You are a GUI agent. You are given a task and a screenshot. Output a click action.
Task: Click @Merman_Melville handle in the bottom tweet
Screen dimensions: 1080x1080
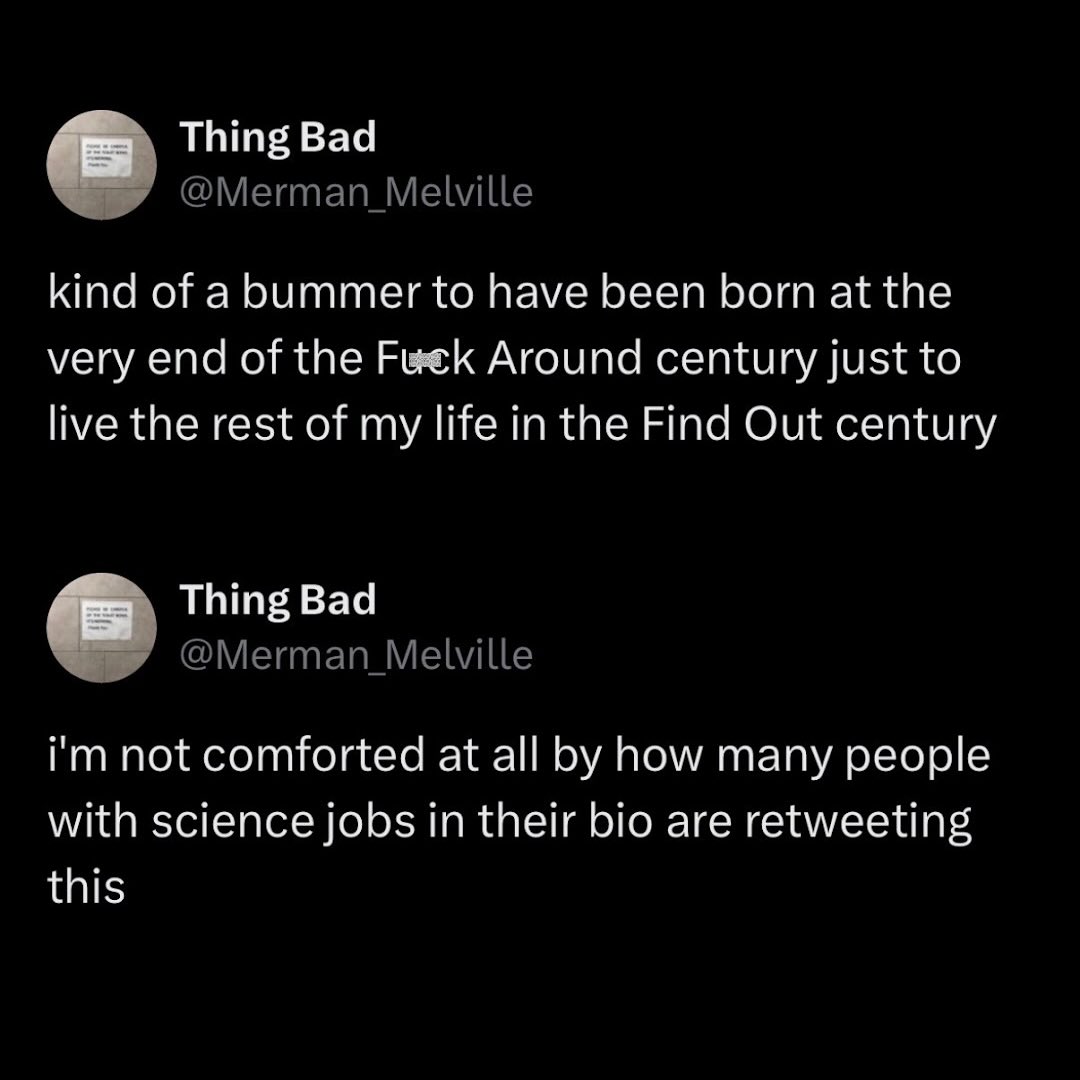point(355,655)
